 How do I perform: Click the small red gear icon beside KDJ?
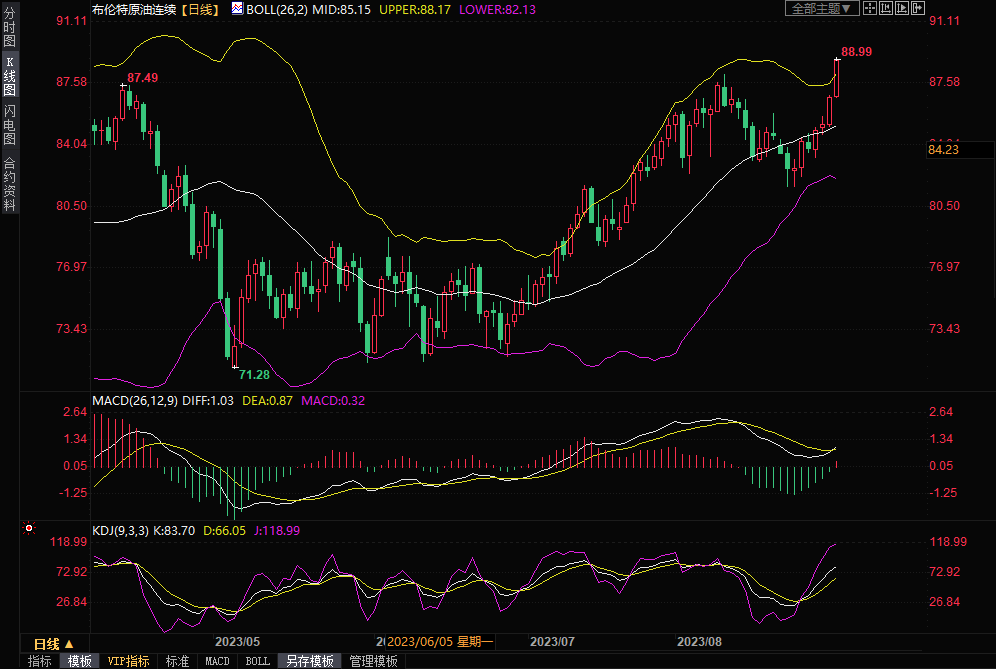(x=28, y=528)
